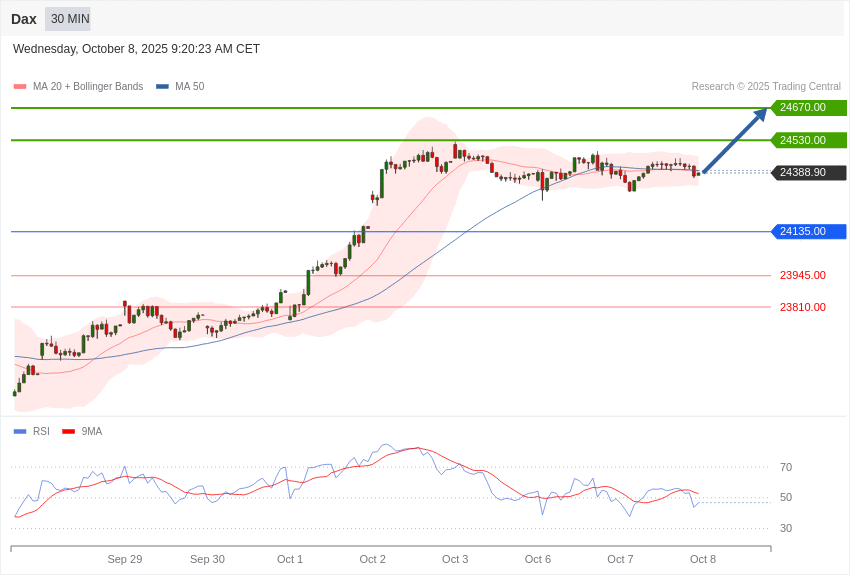Screen dimensions: 850x576
Task: Click the 24530.00 green price tag
Action: (x=808, y=140)
